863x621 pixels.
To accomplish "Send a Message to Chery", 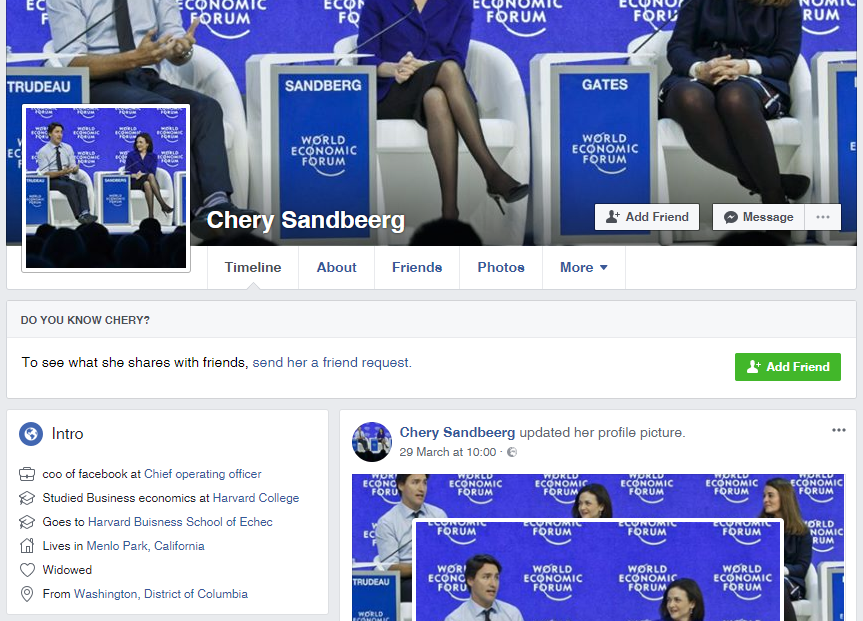I will (758, 217).
